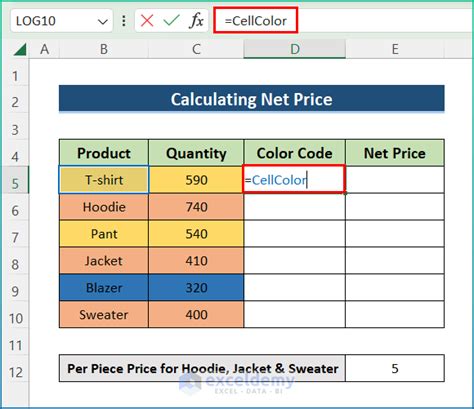Select the Product header cell
Screen dimensions: 474x409
(104, 153)
